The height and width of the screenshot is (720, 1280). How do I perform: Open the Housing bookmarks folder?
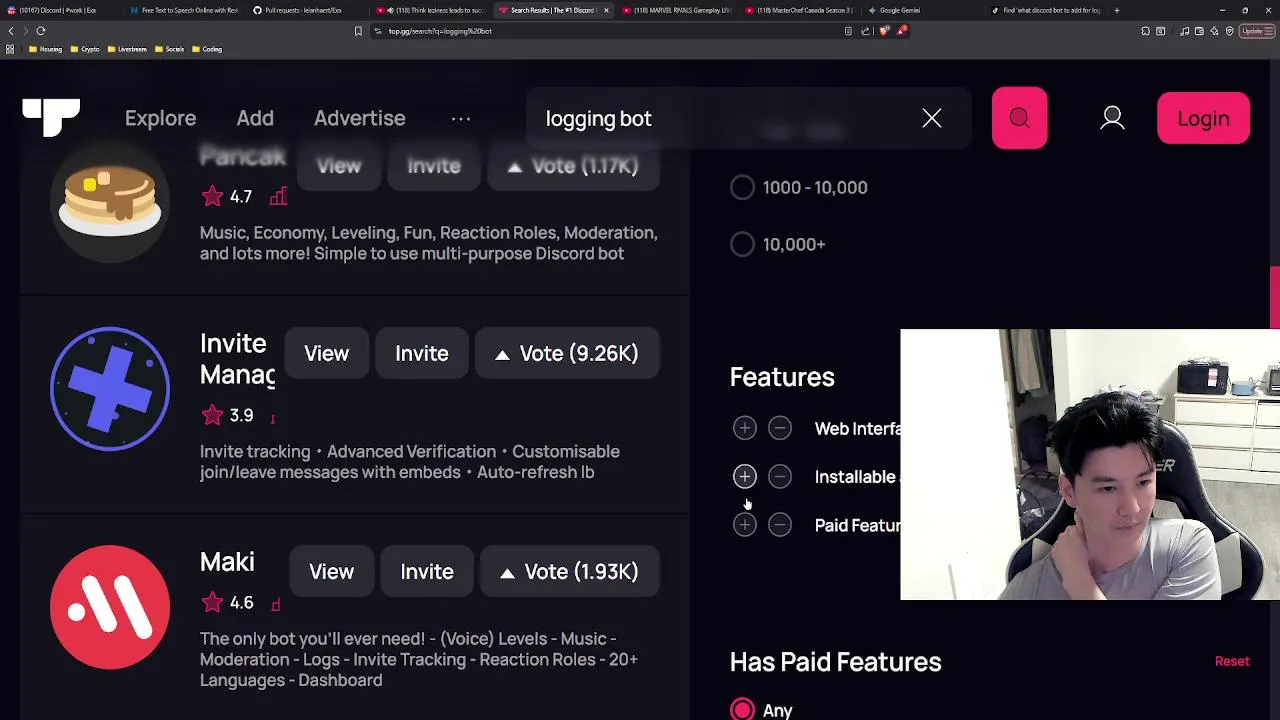45,49
